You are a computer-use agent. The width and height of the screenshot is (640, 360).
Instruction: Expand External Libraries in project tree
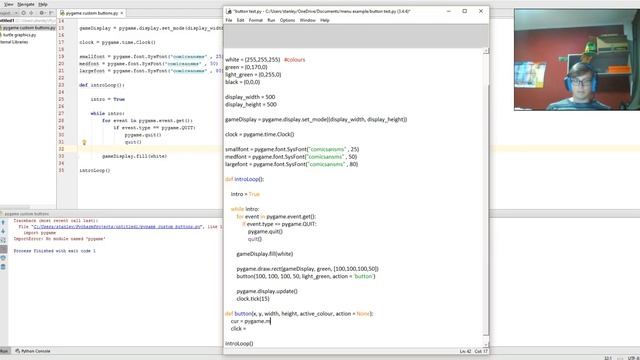pyautogui.click(x=14, y=42)
